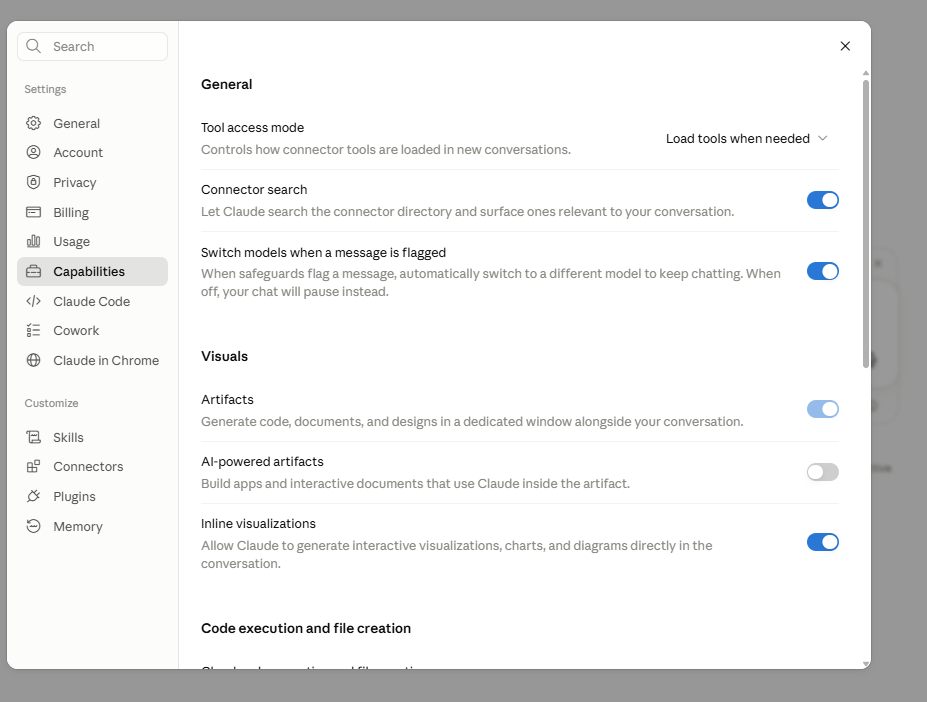The width and height of the screenshot is (927, 702).
Task: Expand the 'Load tools when needed' chevron
Action: (822, 138)
